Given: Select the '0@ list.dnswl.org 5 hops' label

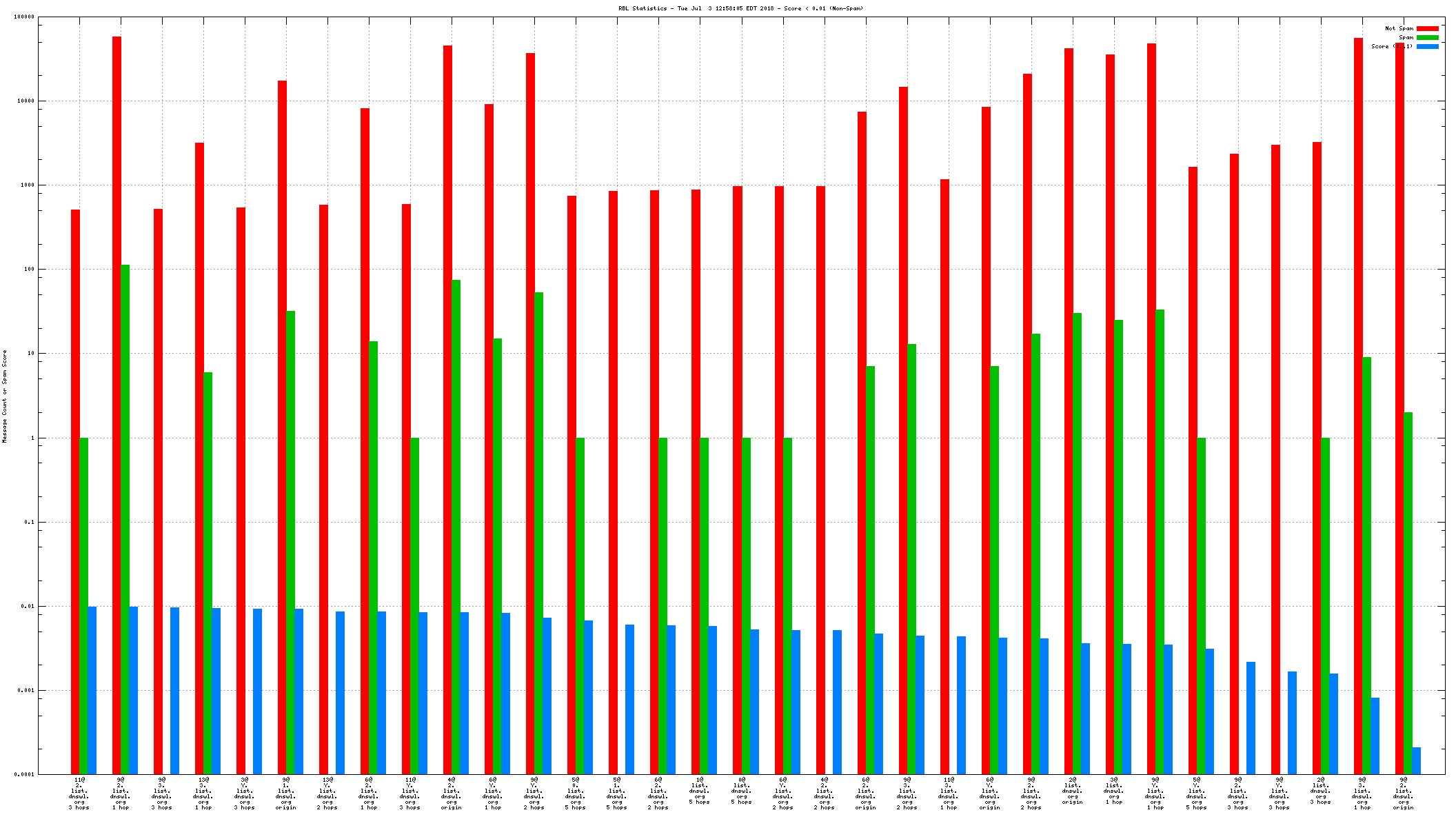Looking at the screenshot, I should (x=741, y=791).
